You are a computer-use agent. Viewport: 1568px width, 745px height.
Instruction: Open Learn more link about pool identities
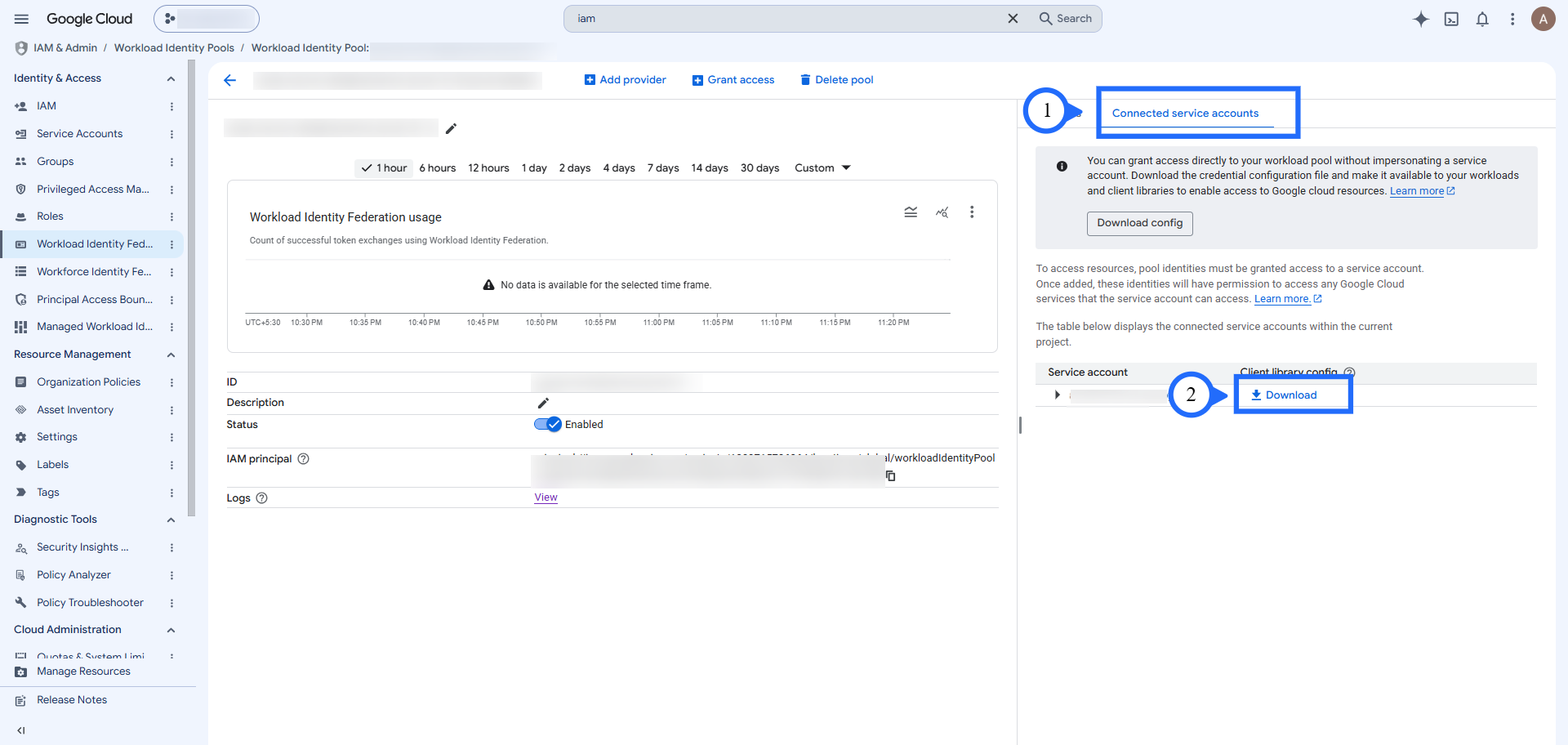click(x=1288, y=299)
